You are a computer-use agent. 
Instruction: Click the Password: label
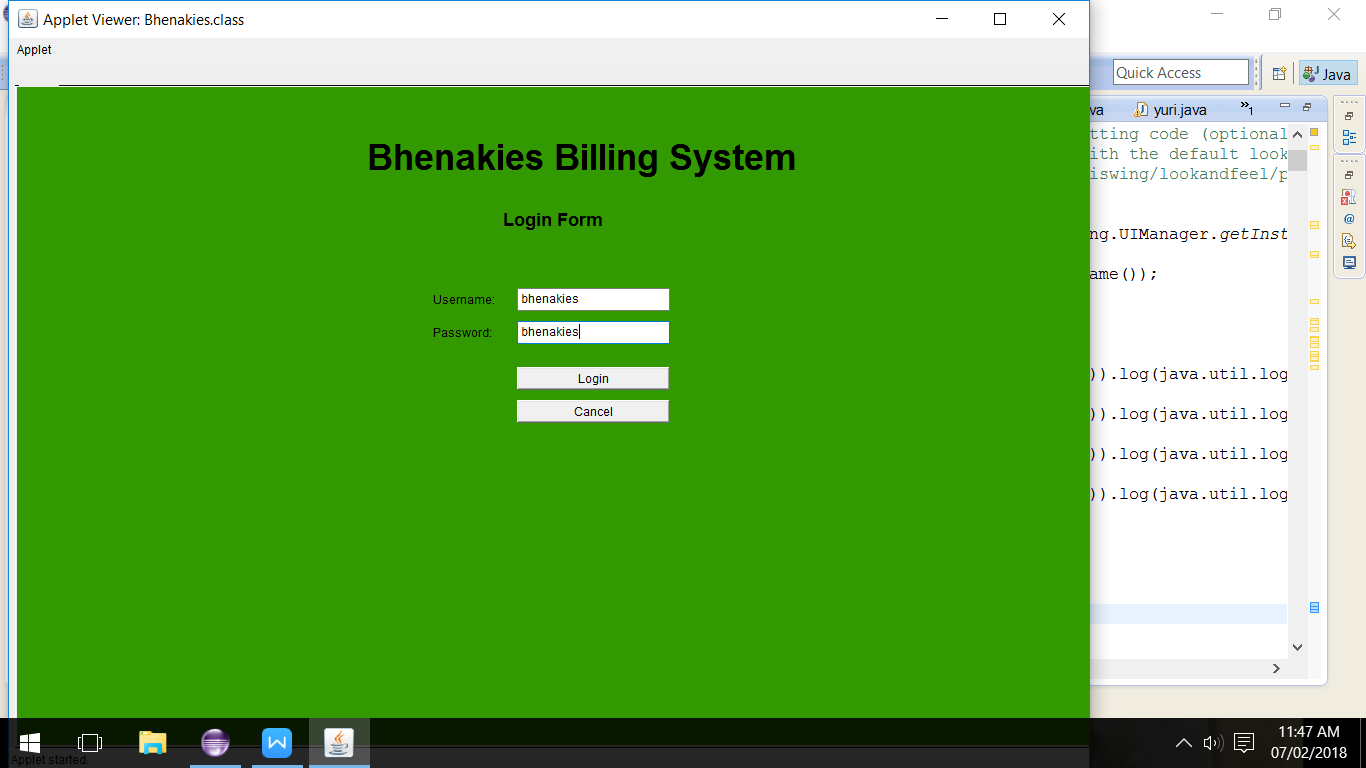pyautogui.click(x=462, y=333)
